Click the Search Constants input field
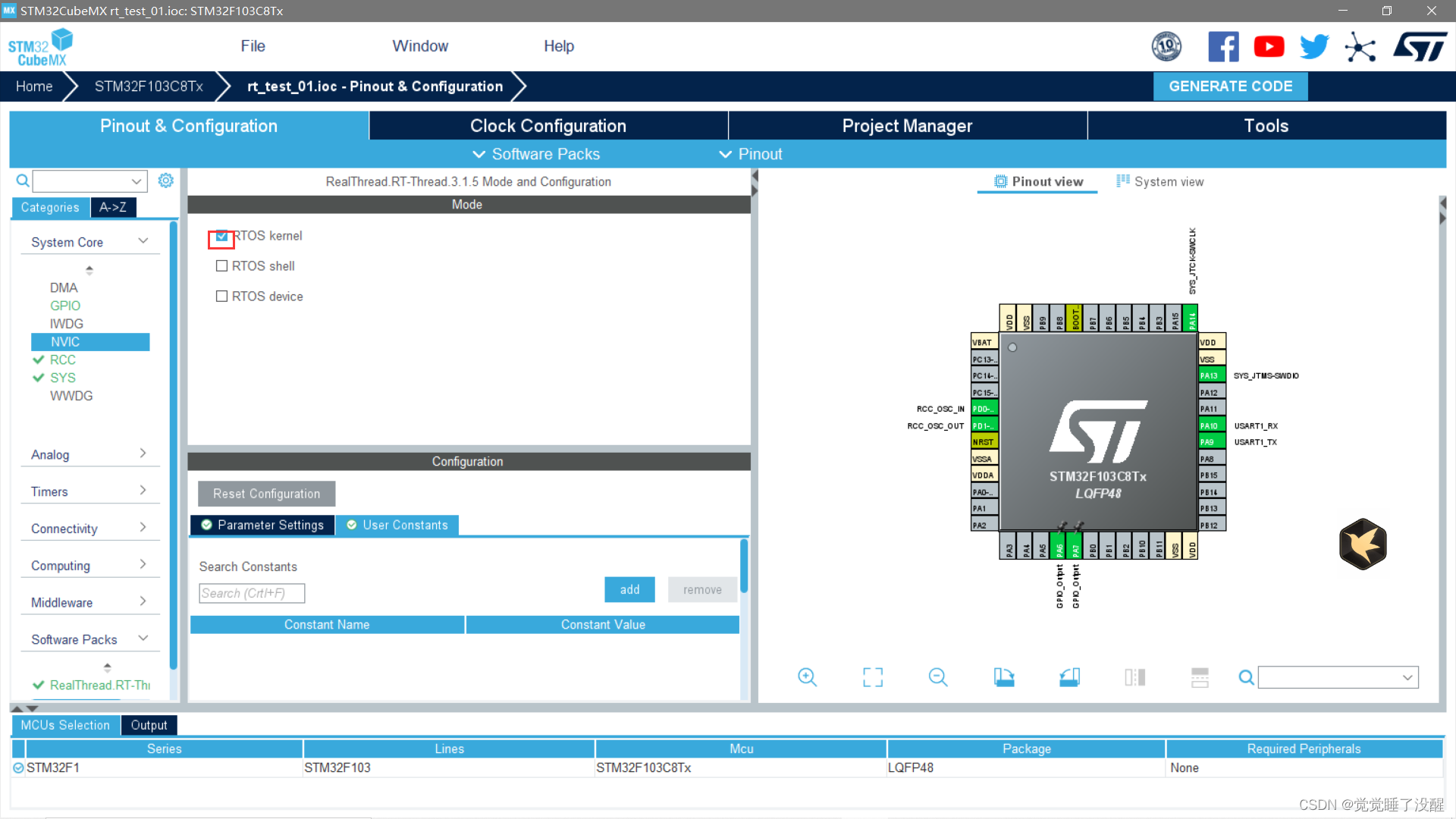 pyautogui.click(x=252, y=593)
